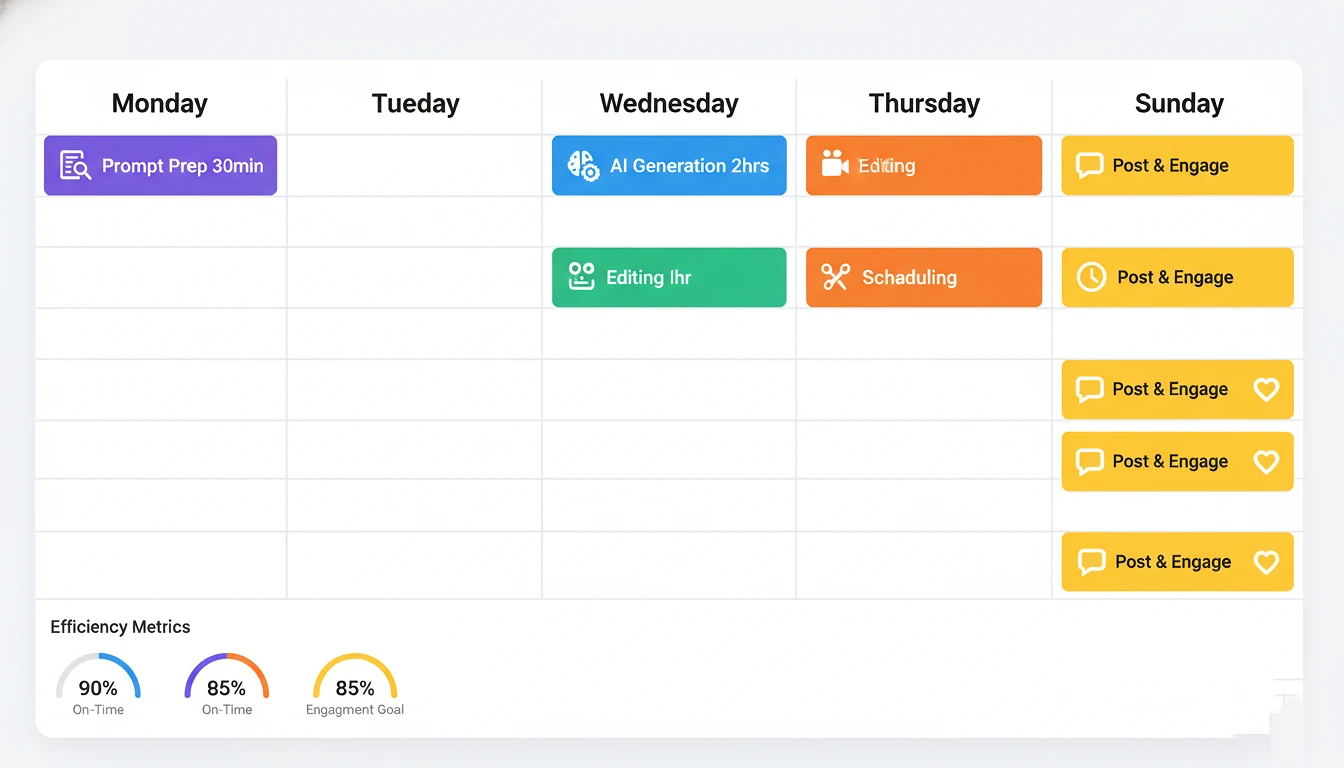
Task: Open the AI Generation 2hrs task card
Action: (x=668, y=165)
